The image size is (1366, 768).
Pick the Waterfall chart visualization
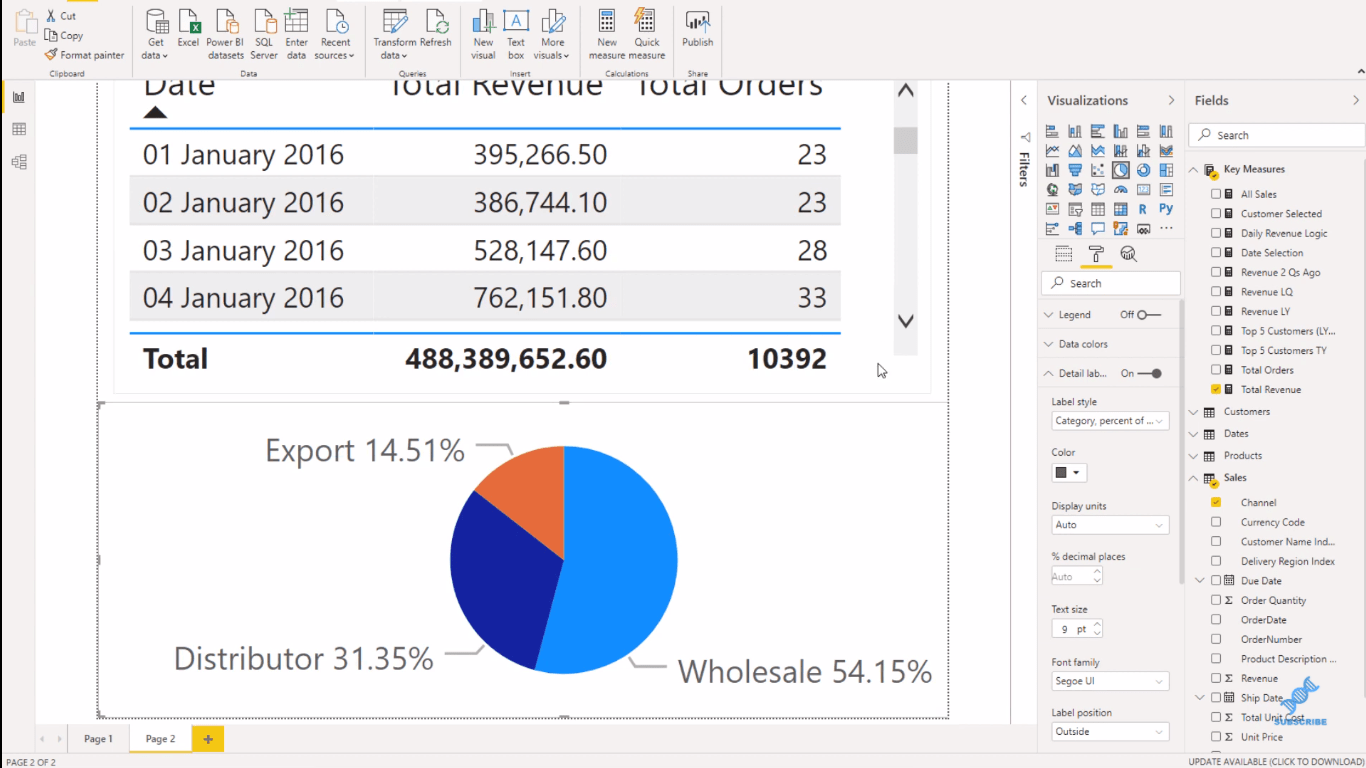click(1052, 170)
